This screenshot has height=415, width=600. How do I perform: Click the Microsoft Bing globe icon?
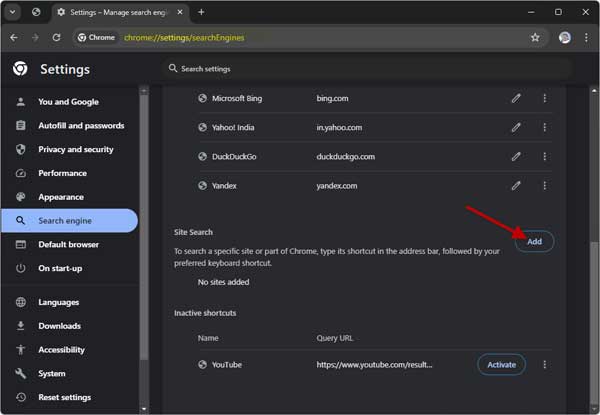click(202, 98)
